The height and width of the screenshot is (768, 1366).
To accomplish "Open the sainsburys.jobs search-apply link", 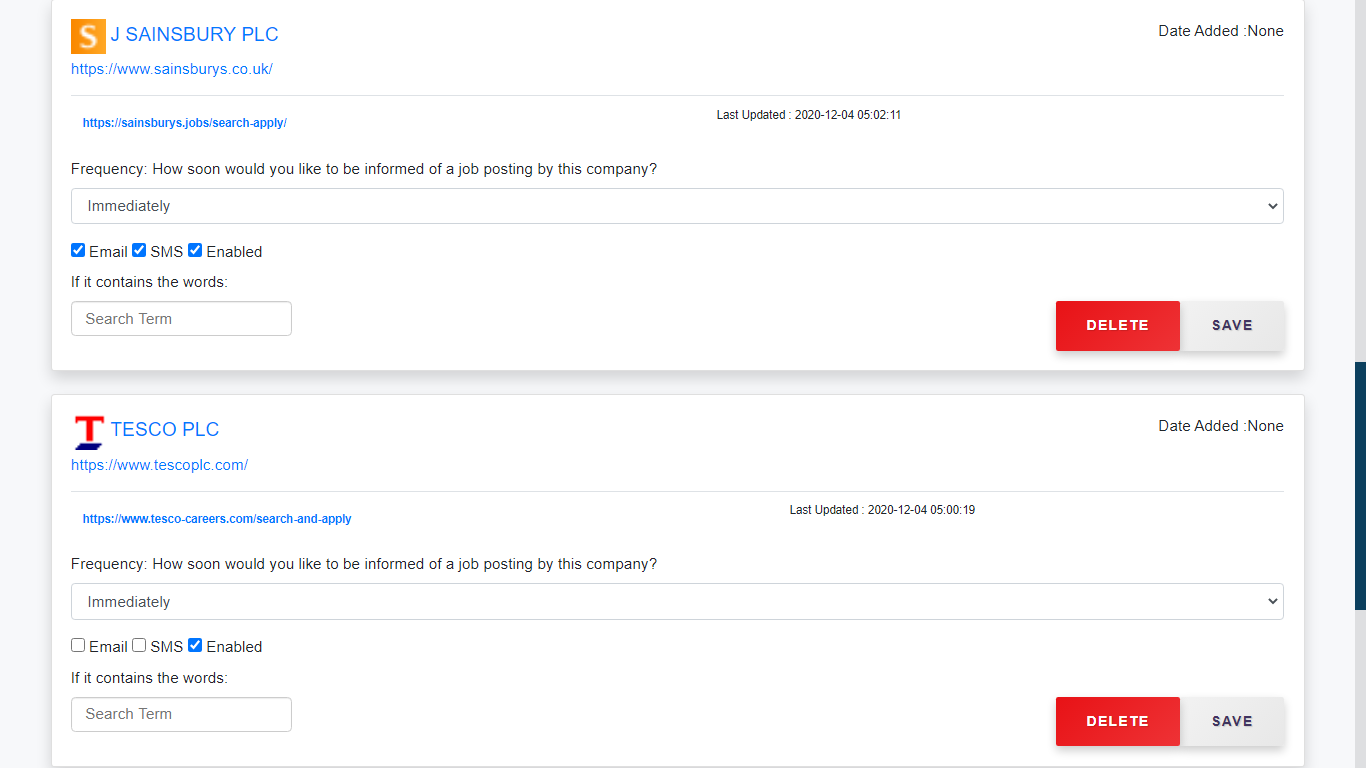I will tap(185, 123).
